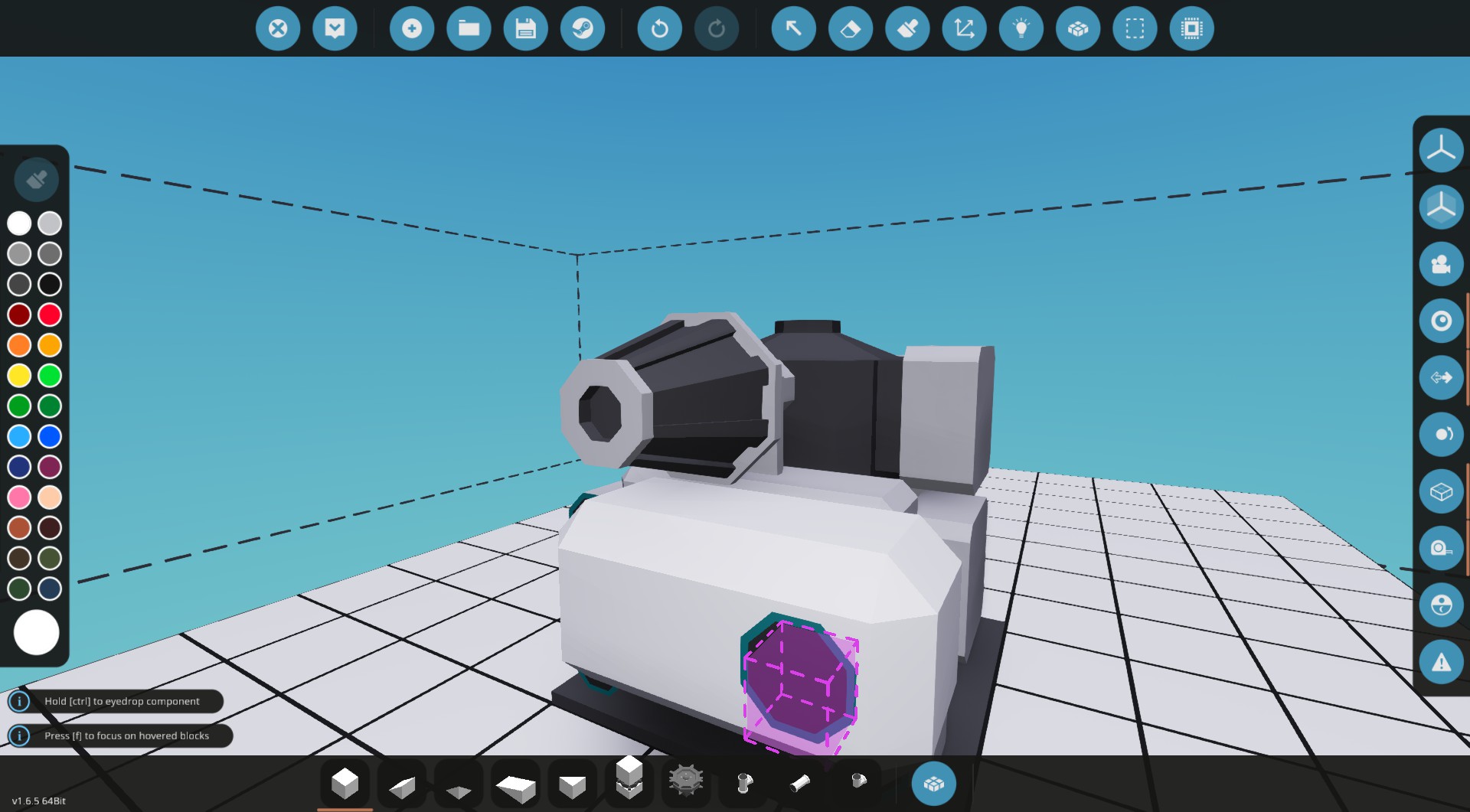Click the video camera icon in right panel
The width and height of the screenshot is (1470, 812).
pos(1441,264)
